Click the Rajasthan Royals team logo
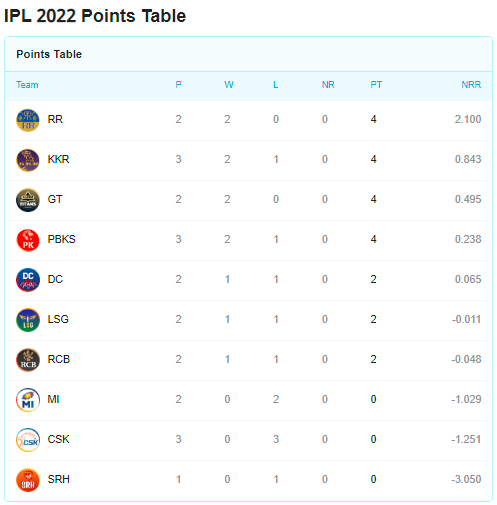The image size is (497, 505). 28,120
